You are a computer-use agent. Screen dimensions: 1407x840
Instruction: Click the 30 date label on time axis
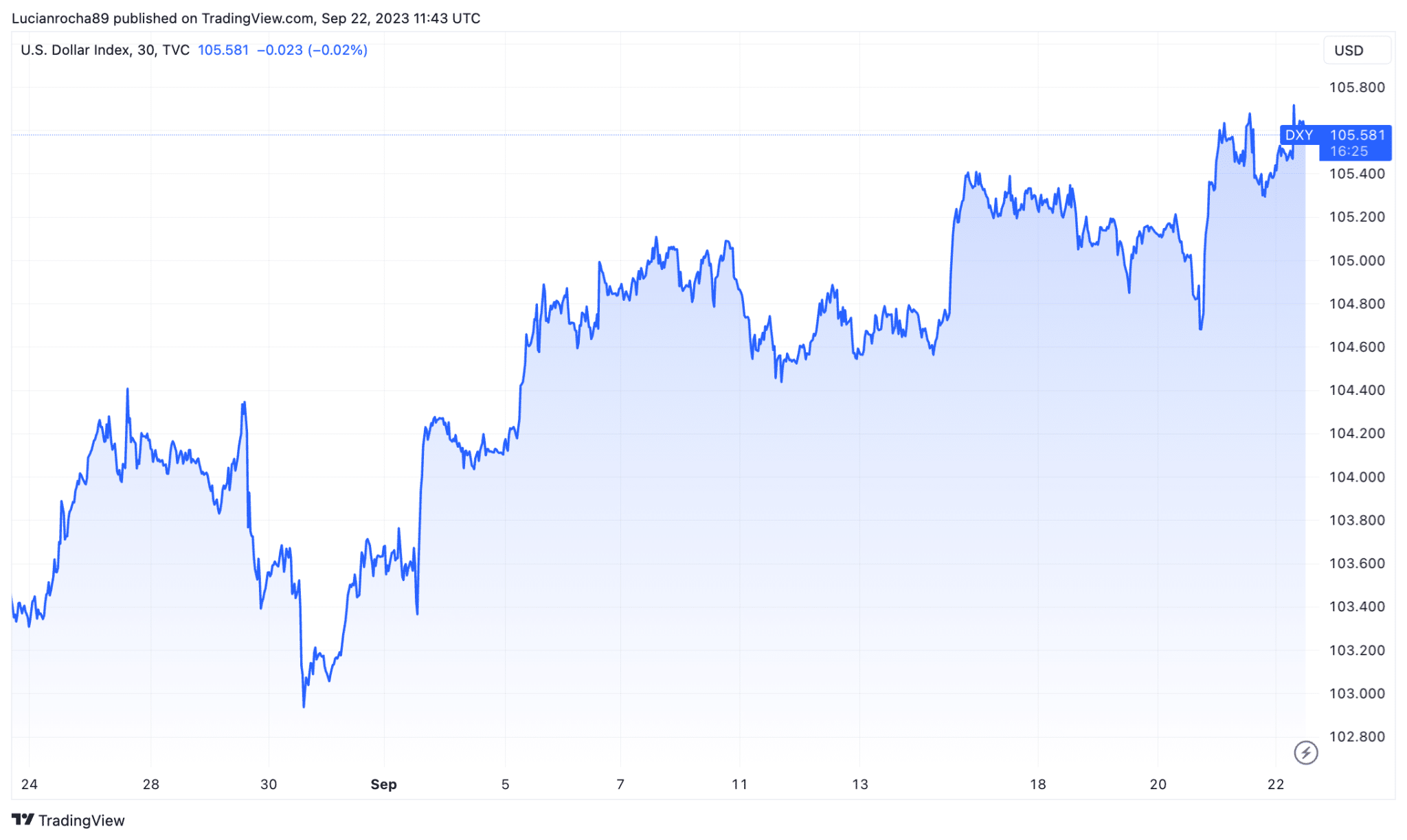click(x=269, y=784)
